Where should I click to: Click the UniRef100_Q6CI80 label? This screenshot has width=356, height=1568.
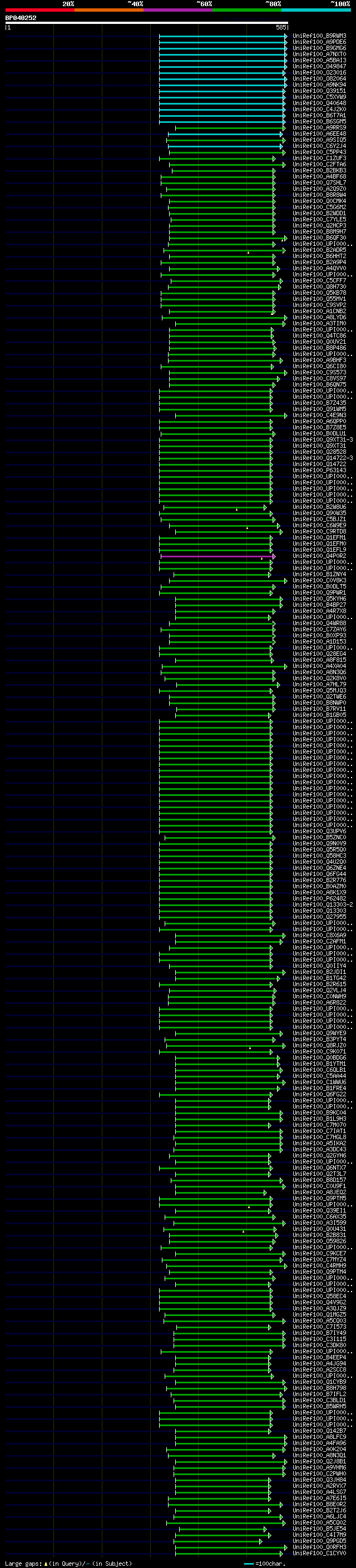pyautogui.click(x=319, y=367)
